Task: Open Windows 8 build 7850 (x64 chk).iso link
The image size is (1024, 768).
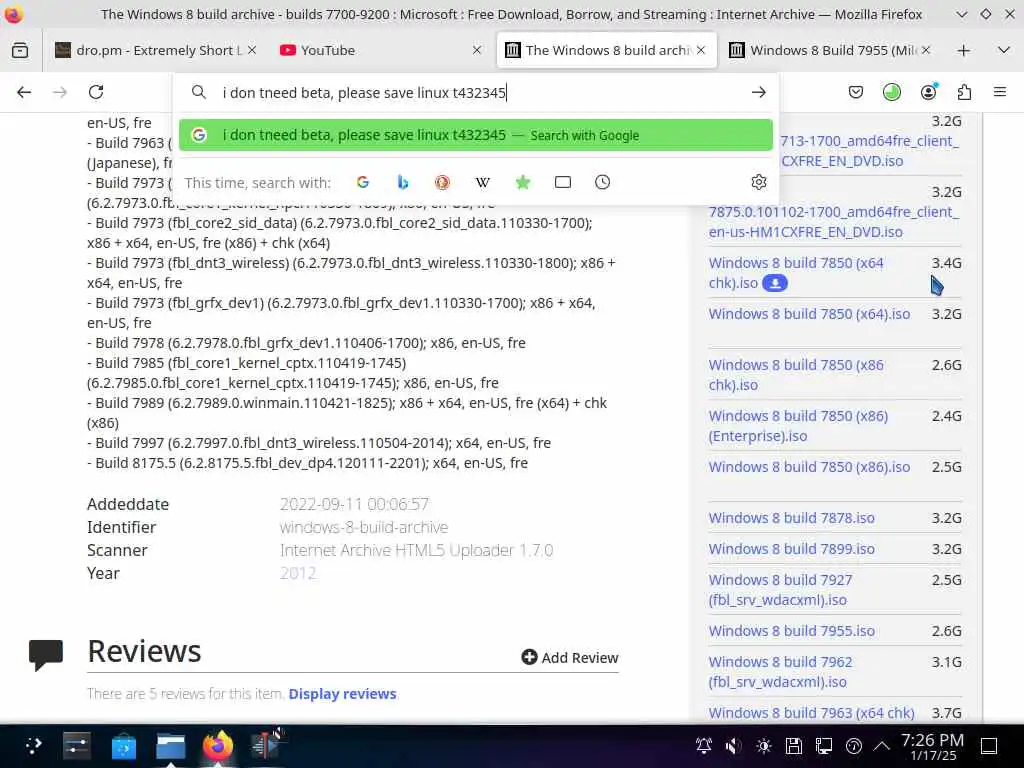Action: coord(795,273)
